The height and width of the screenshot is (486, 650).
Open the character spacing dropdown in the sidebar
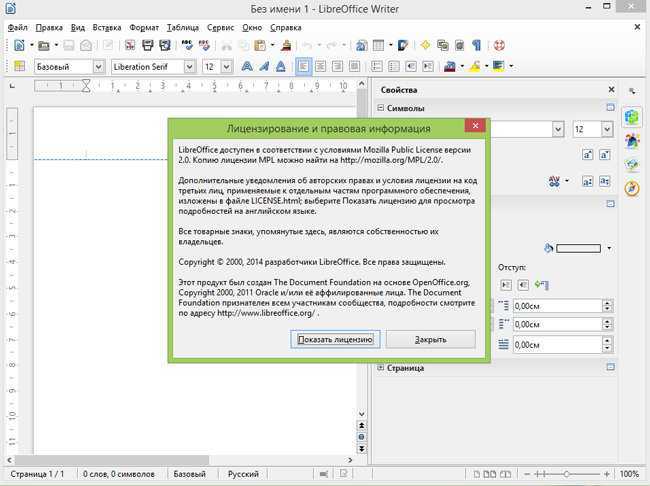567,181
